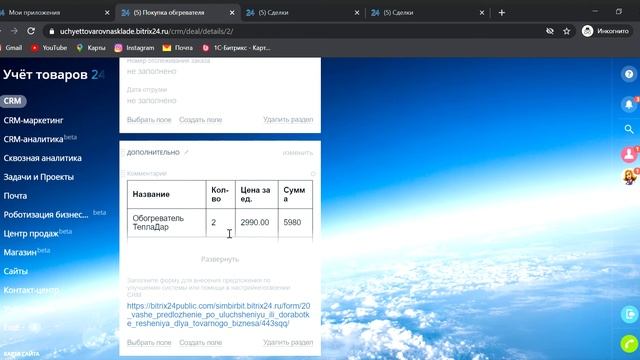640x360 pixels.
Task: Click Удалить раздел in the upper section
Action: click(x=288, y=120)
